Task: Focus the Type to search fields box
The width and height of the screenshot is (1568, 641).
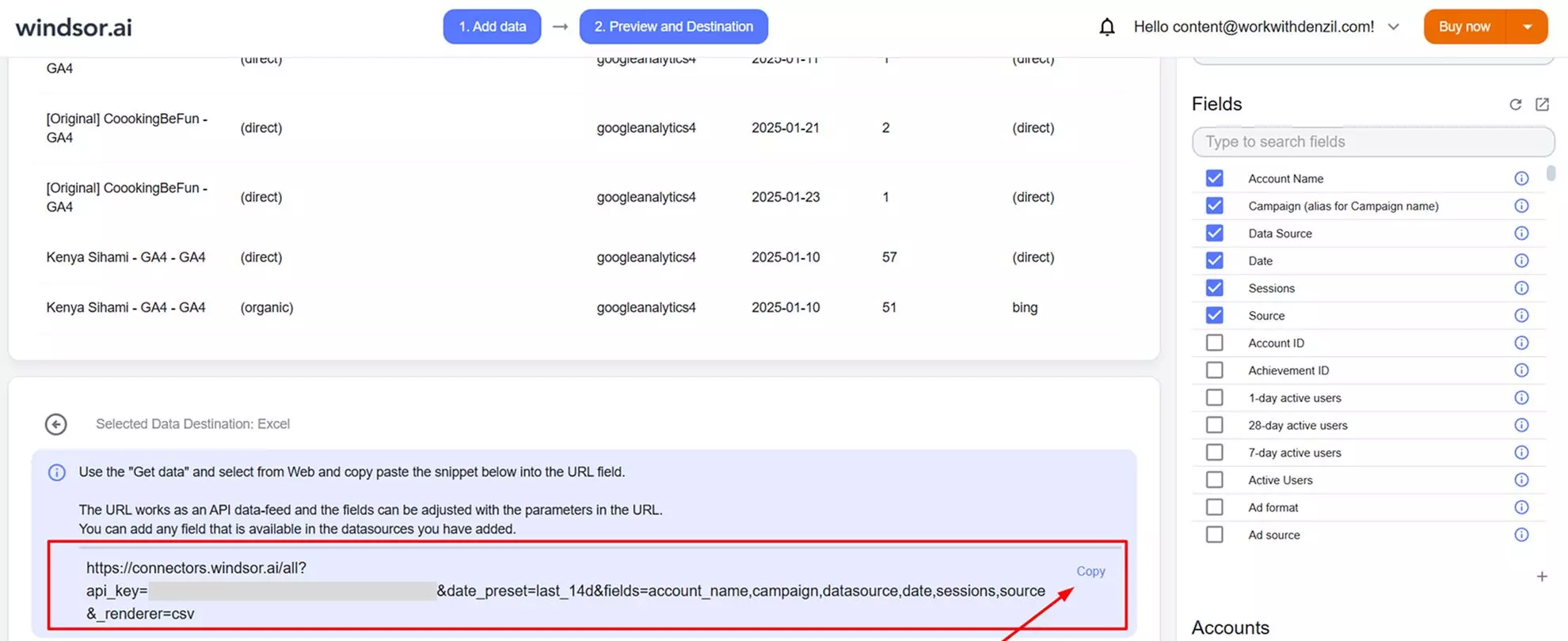Action: (x=1373, y=142)
